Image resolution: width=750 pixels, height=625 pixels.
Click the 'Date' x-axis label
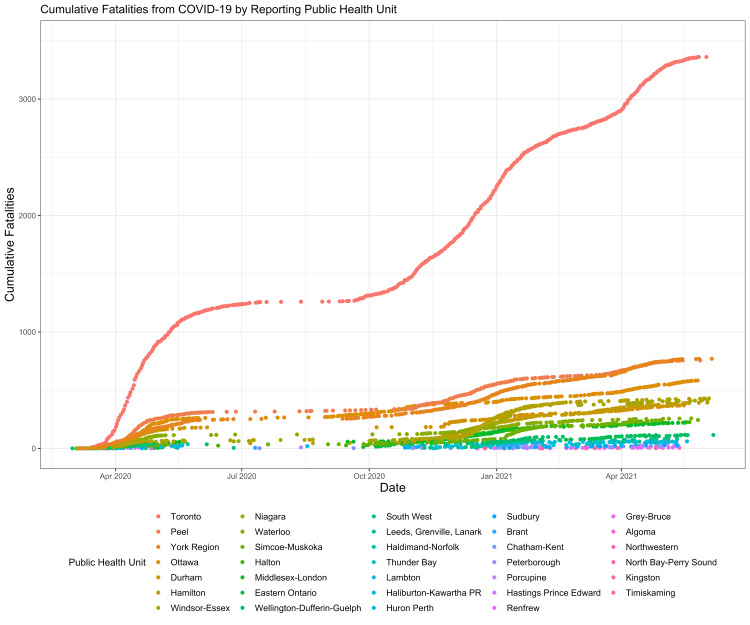coord(392,488)
